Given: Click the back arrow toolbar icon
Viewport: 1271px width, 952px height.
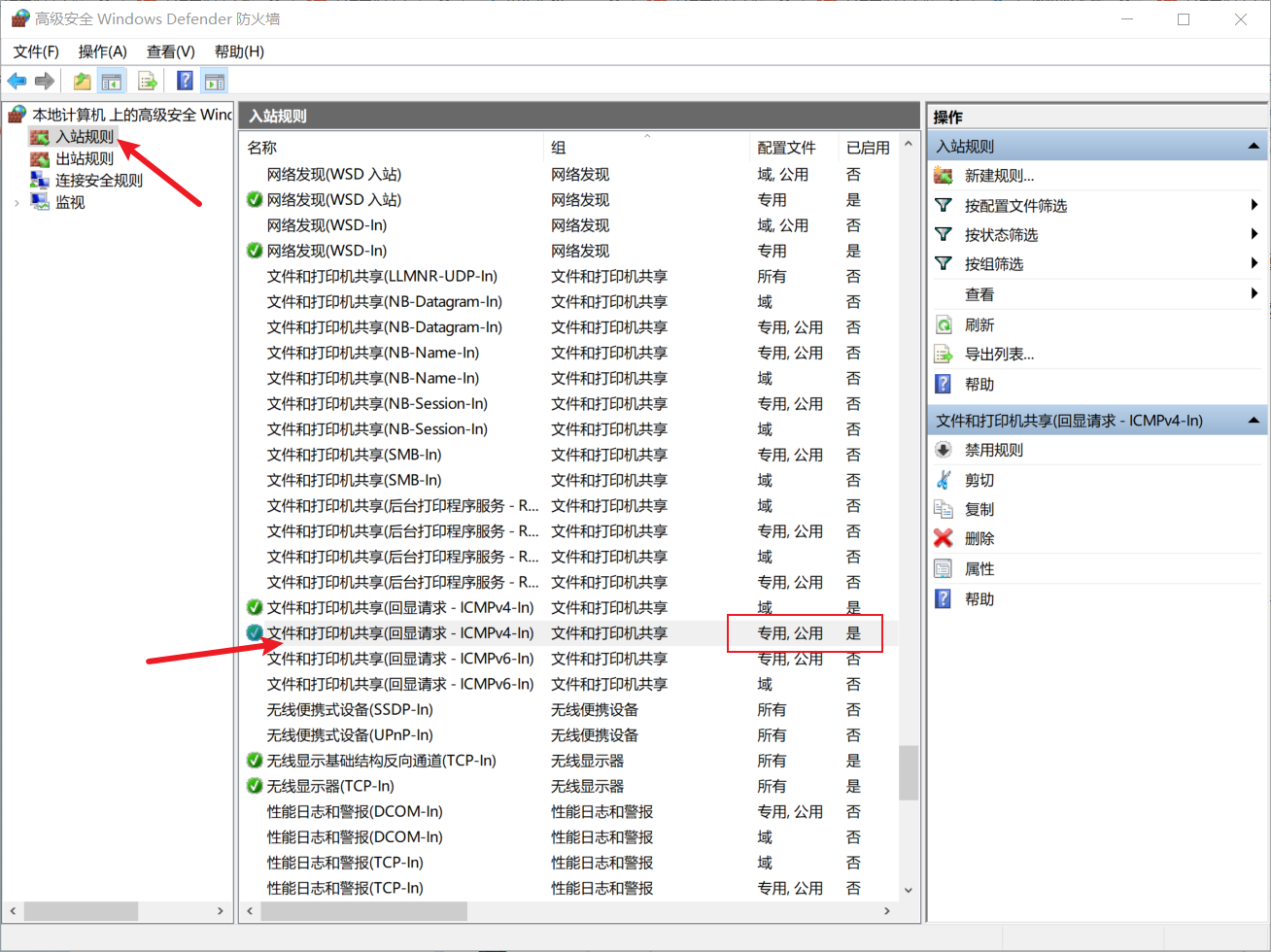Looking at the screenshot, I should tap(17, 82).
